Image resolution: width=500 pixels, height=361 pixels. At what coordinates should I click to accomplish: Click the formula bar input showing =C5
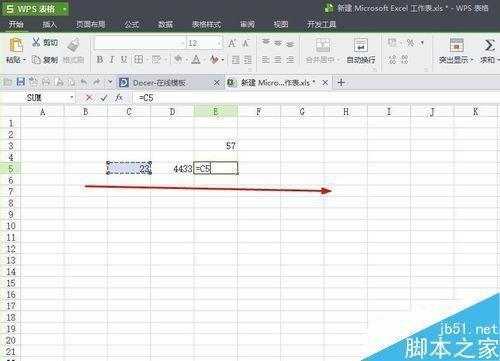tap(315, 98)
